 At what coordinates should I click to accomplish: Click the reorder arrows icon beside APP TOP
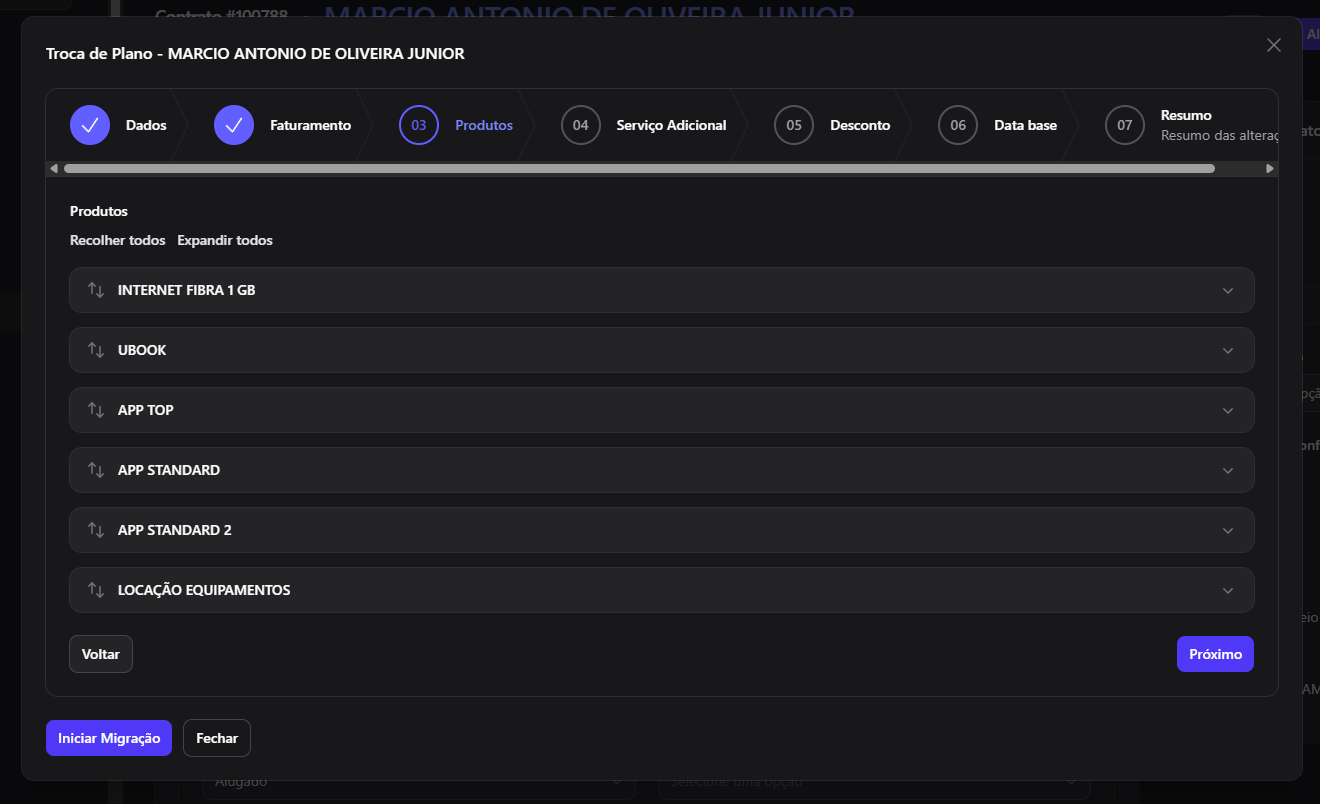pos(96,410)
